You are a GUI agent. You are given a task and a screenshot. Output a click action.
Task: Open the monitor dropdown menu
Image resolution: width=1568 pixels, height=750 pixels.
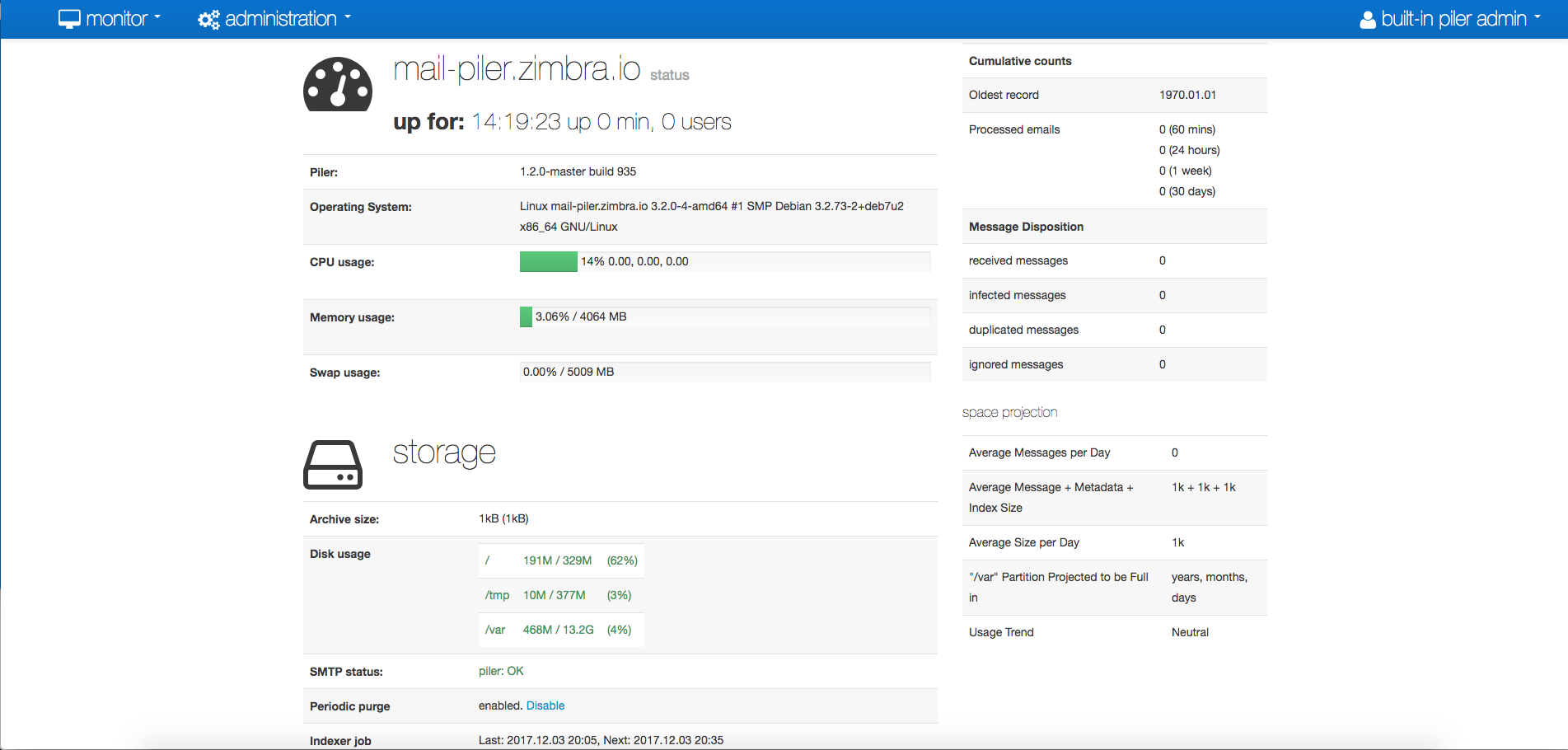[x=110, y=19]
